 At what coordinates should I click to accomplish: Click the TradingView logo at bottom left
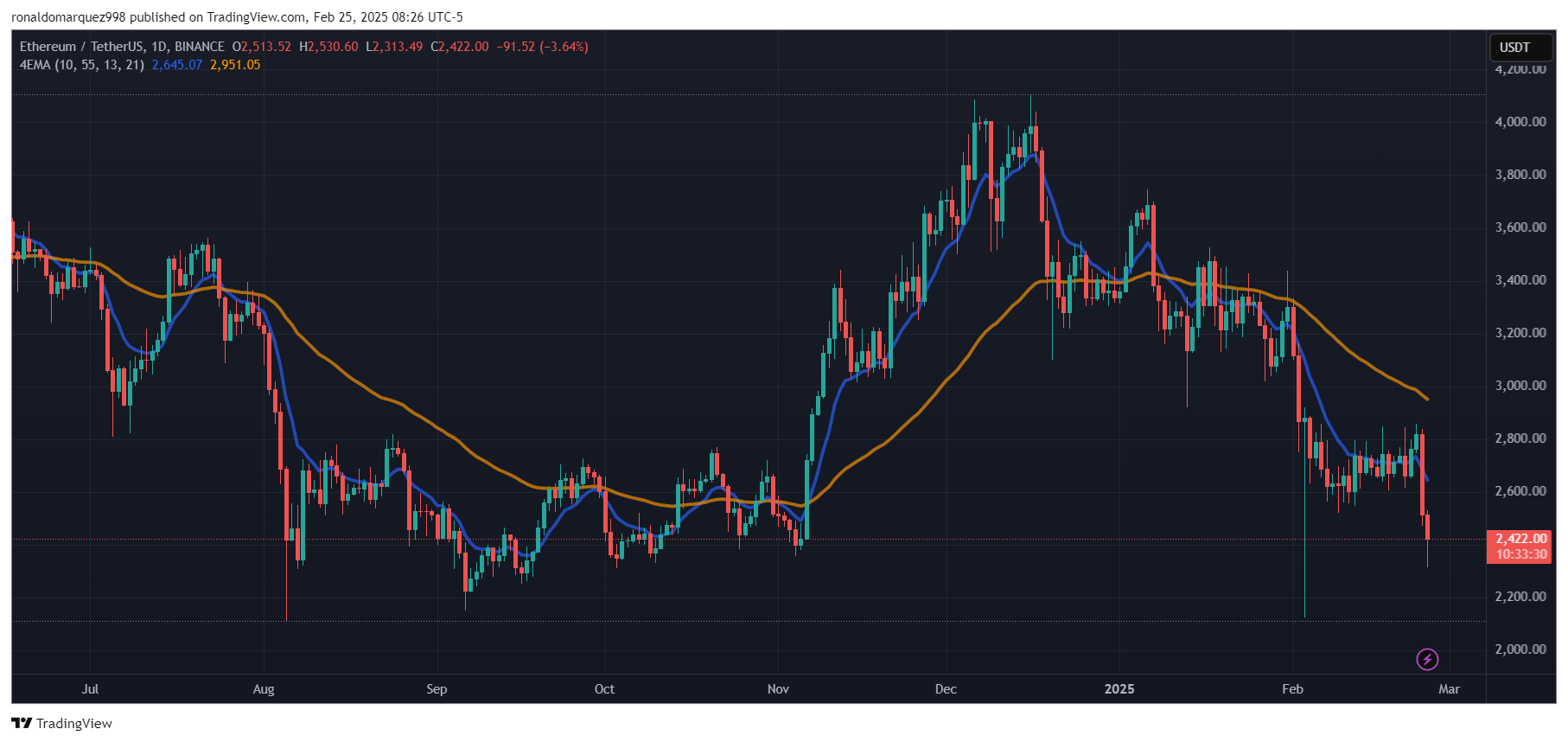61,723
